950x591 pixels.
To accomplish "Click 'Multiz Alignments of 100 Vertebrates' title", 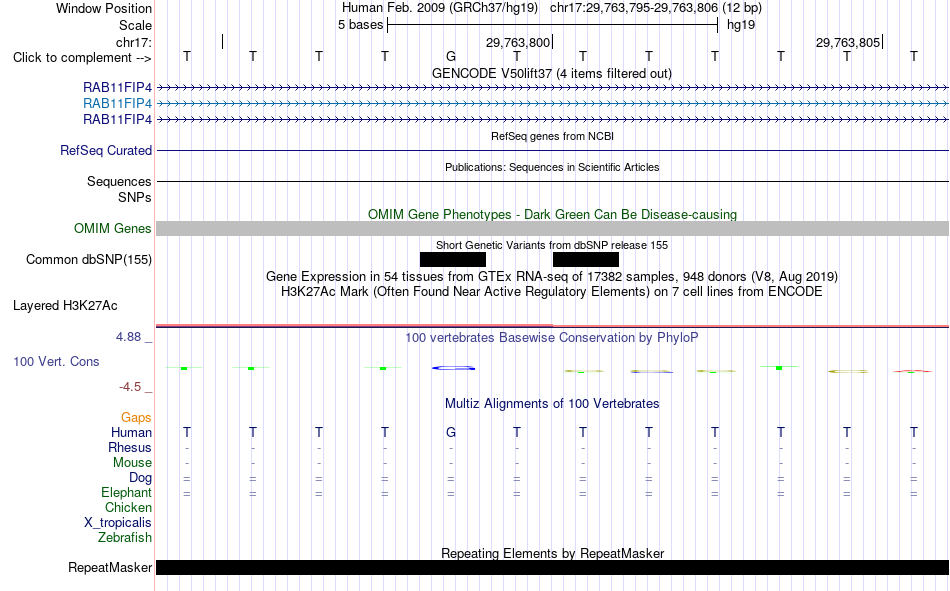I will [552, 404].
